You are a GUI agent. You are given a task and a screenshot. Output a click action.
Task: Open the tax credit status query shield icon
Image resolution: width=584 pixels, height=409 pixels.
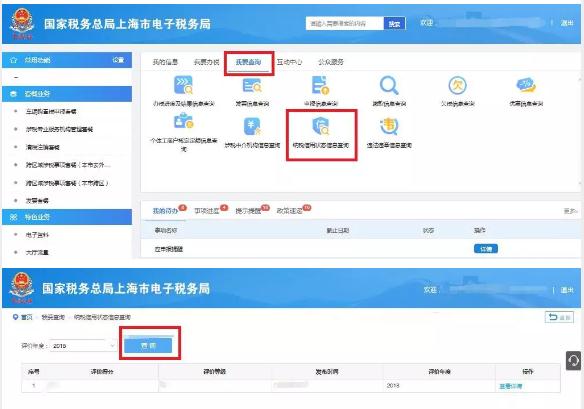tap(320, 125)
